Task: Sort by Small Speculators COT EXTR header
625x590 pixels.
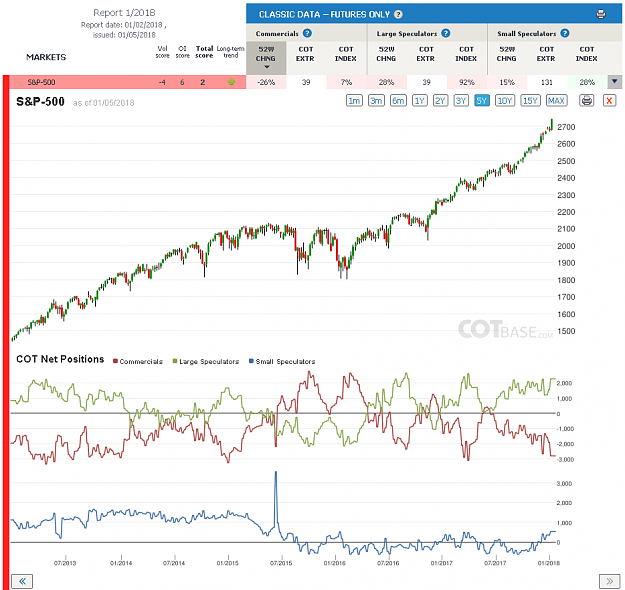Action: (546, 54)
